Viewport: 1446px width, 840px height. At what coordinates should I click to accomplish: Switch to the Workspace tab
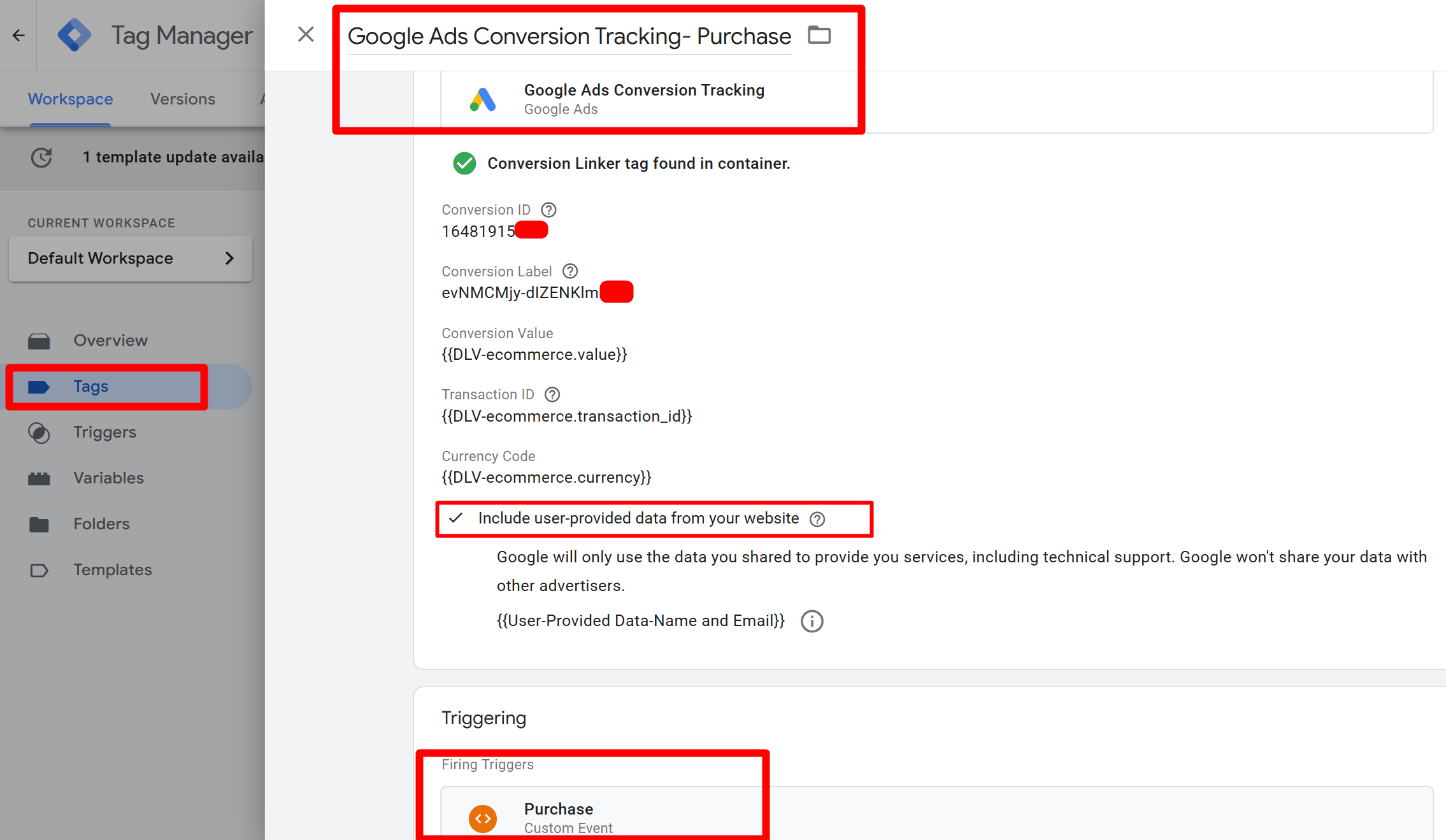[70, 99]
